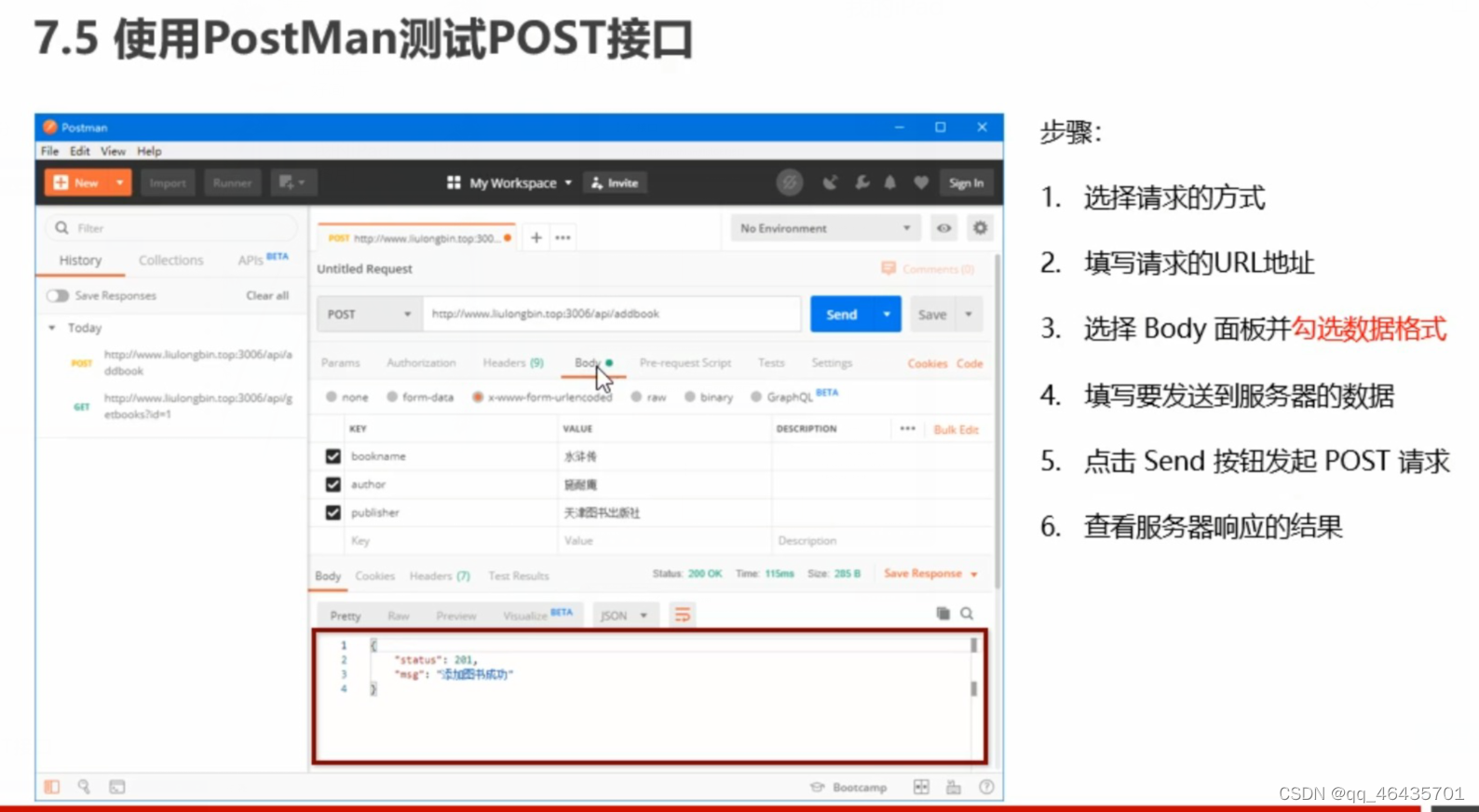Collapse the Today history group
1479x812 pixels.
(52, 328)
